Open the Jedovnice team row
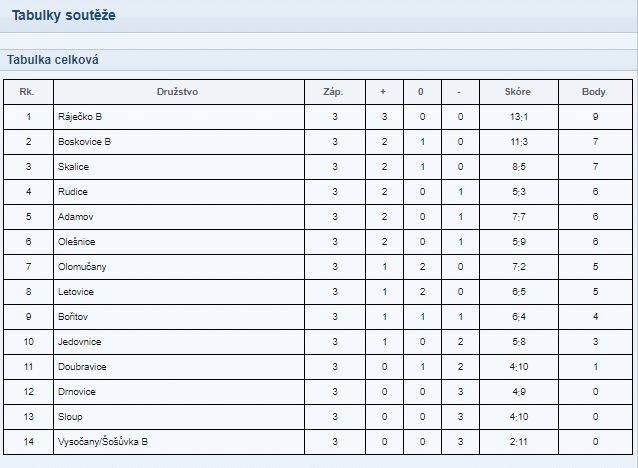 click(318, 342)
